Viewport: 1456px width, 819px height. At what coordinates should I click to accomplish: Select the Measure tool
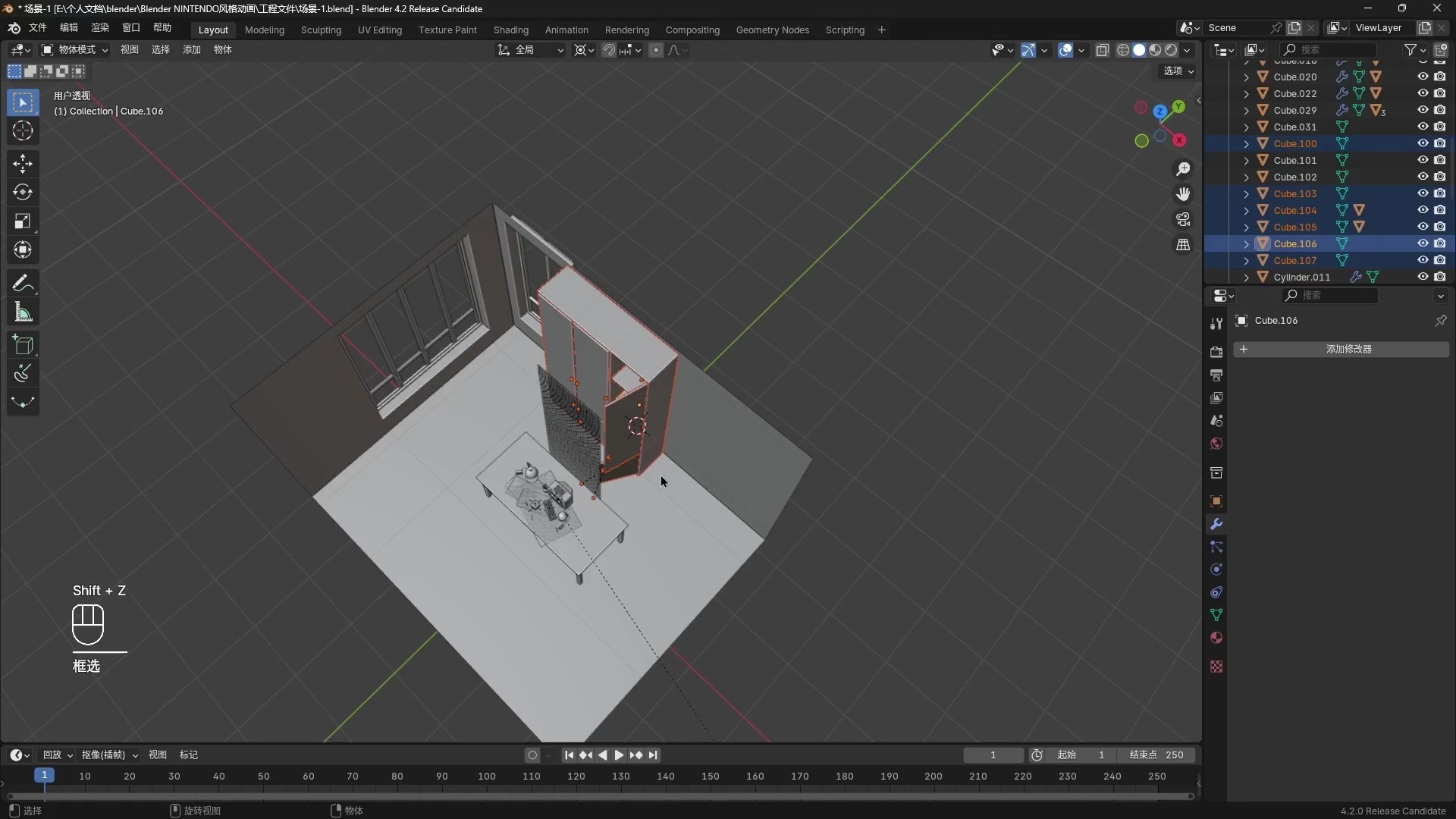(22, 312)
